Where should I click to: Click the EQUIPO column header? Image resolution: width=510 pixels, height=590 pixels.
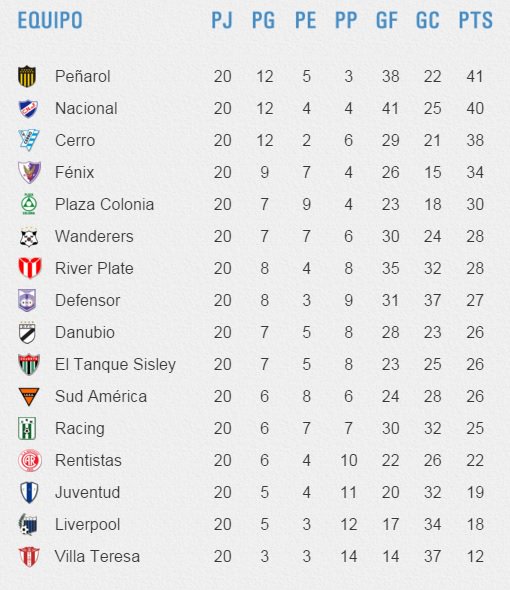(x=50, y=20)
